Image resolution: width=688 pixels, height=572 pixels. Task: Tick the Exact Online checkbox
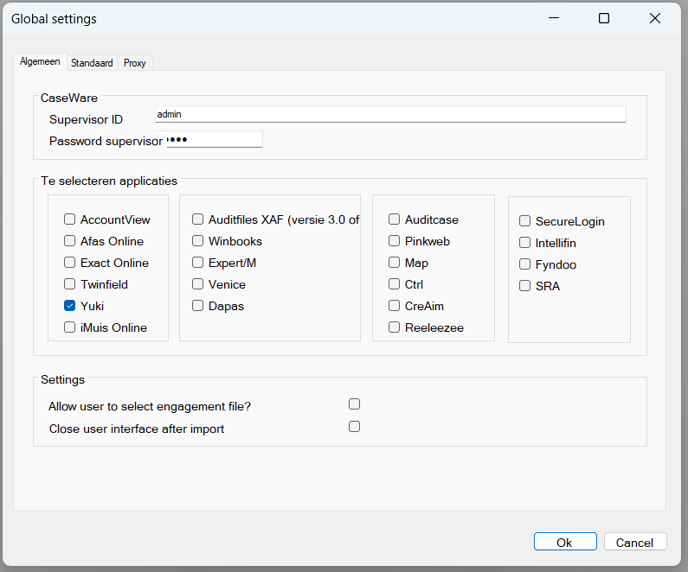point(70,262)
